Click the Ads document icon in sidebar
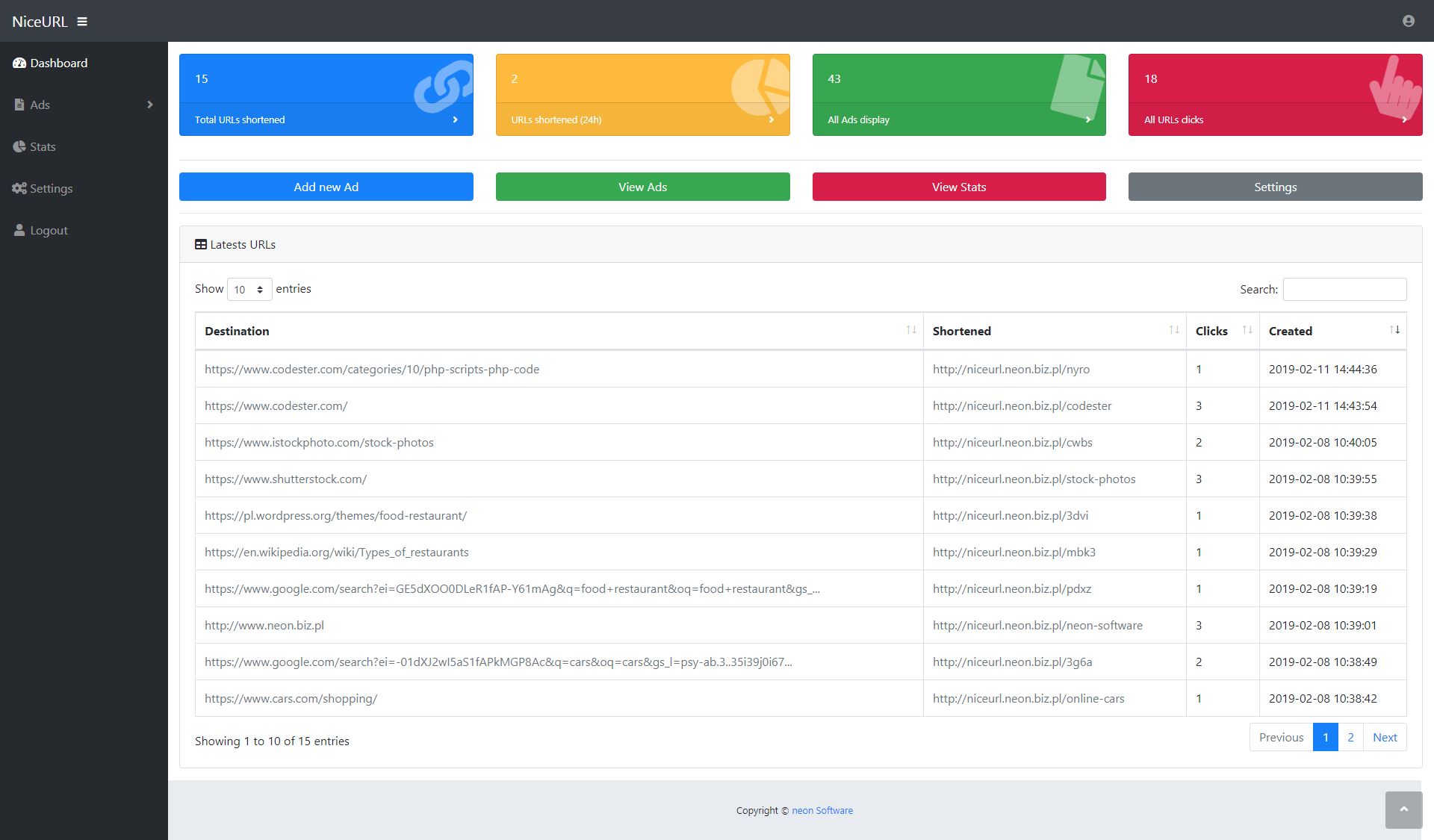The image size is (1434, 840). click(19, 105)
